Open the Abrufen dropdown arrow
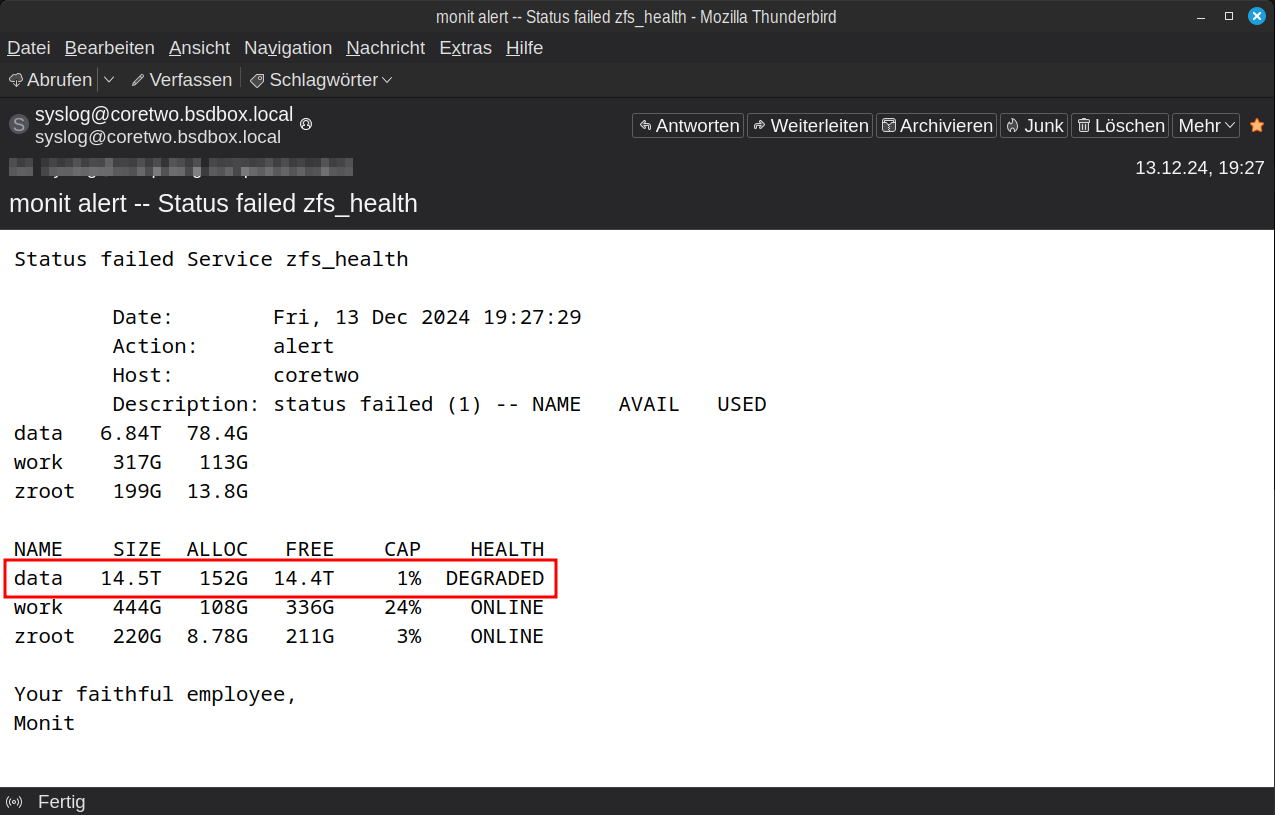This screenshot has height=815, width=1275. tap(109, 80)
